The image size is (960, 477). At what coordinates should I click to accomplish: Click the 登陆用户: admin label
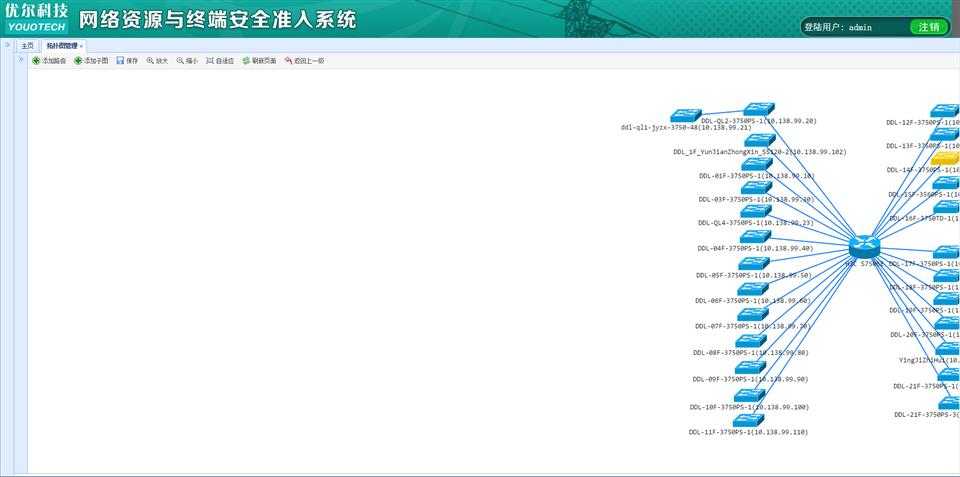click(838, 28)
